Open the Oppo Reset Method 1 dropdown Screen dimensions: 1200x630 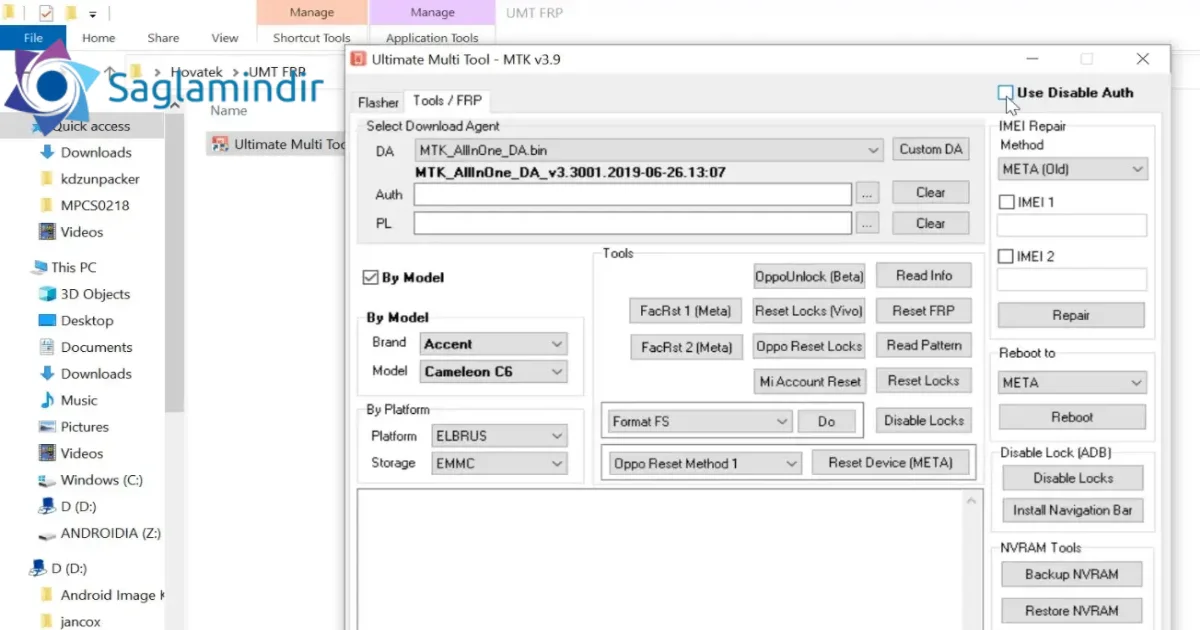pyautogui.click(x=705, y=464)
